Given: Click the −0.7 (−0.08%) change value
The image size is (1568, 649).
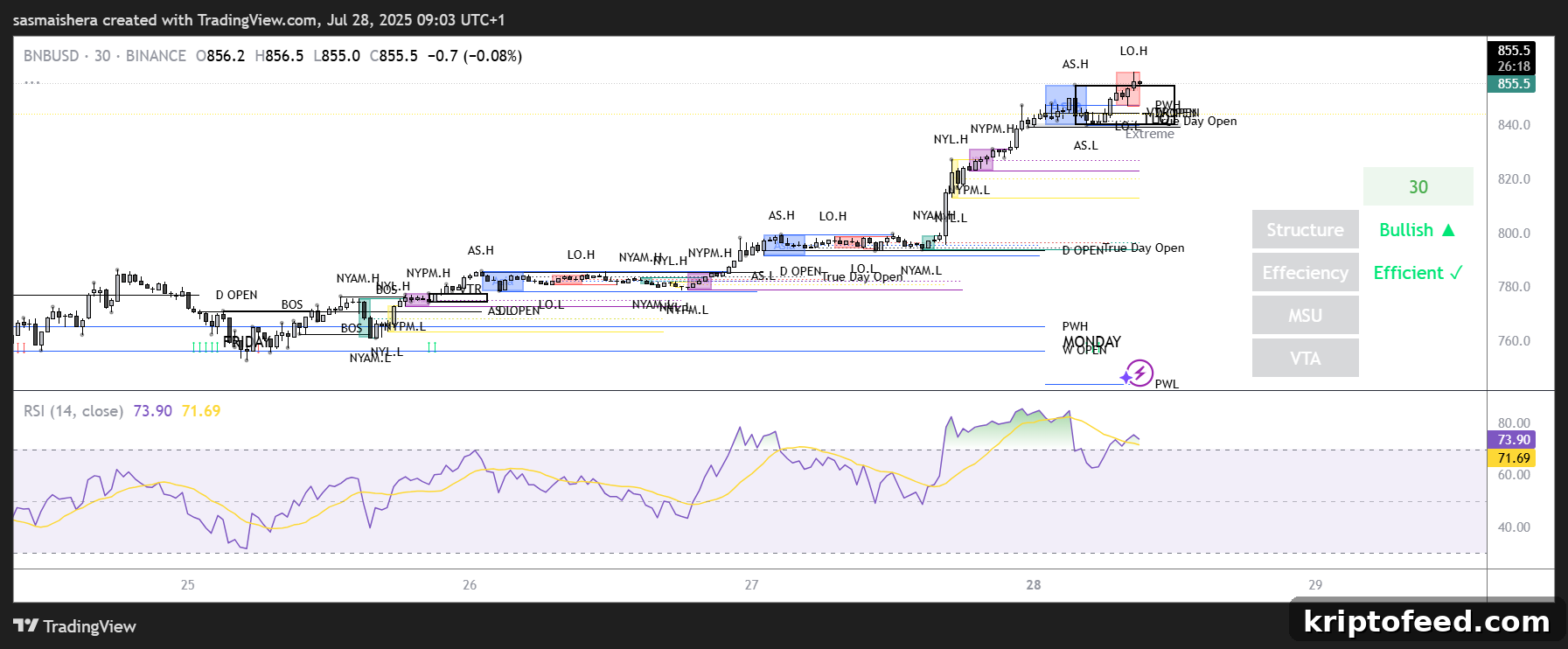Looking at the screenshot, I should tap(475, 56).
